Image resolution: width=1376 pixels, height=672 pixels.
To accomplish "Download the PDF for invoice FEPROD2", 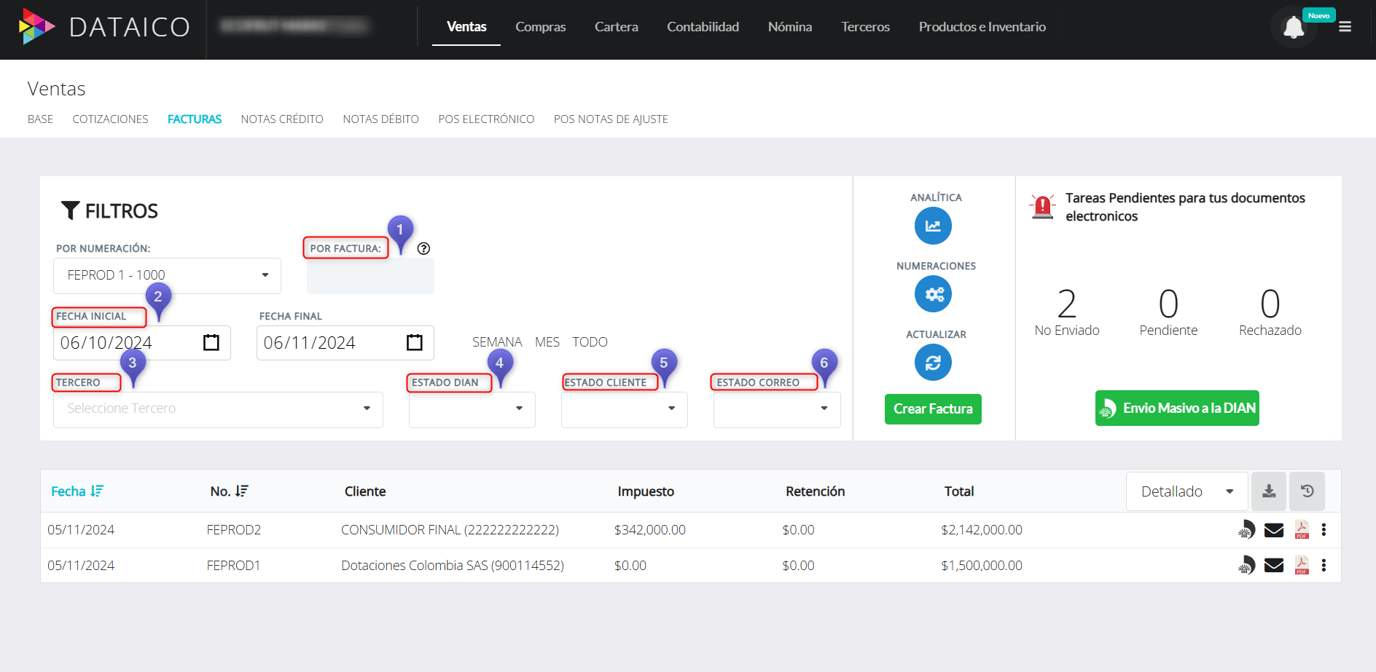I will click(x=1301, y=529).
